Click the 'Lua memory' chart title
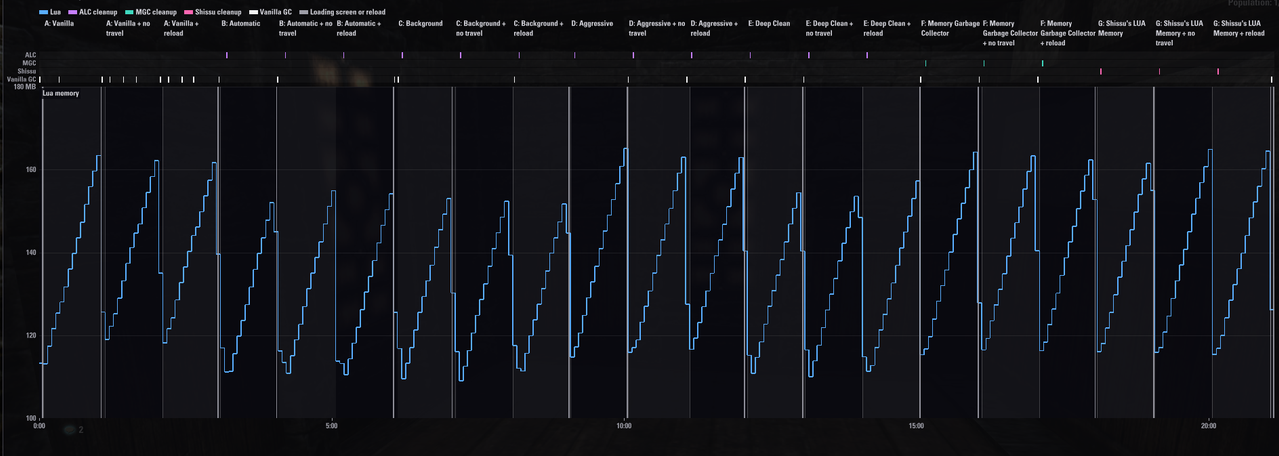This screenshot has width=1279, height=456. point(60,93)
